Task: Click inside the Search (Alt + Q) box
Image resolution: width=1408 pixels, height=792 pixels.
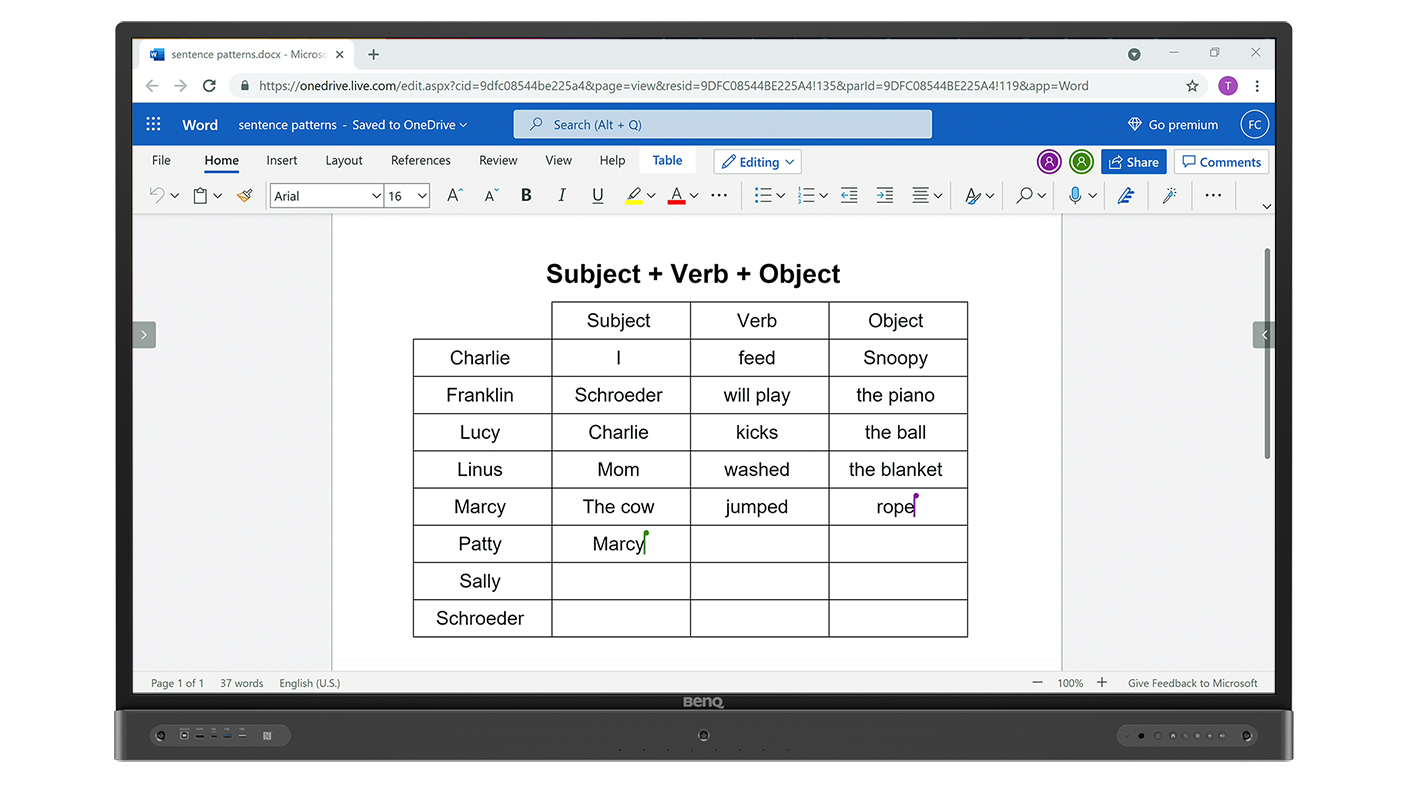Action: click(x=722, y=123)
